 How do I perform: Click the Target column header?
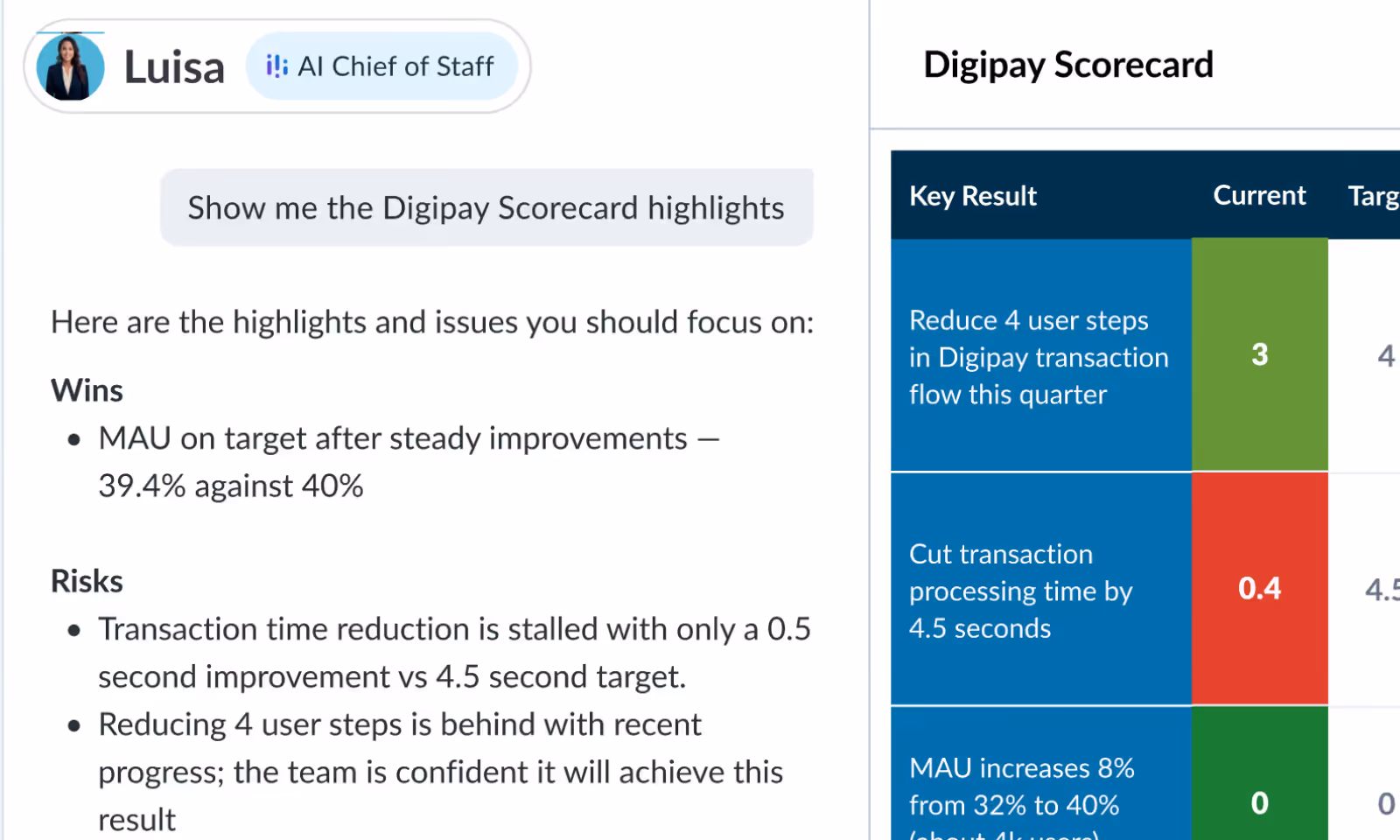[1374, 195]
